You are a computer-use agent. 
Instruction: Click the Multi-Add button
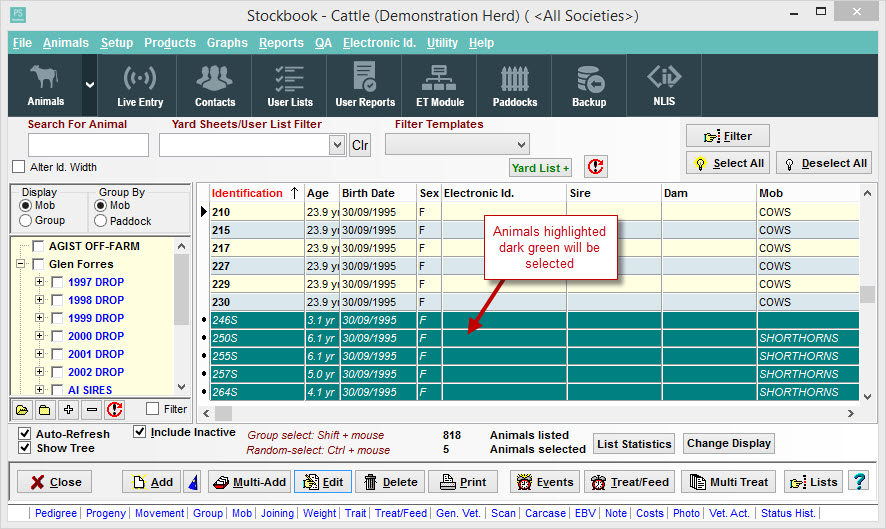click(250, 482)
